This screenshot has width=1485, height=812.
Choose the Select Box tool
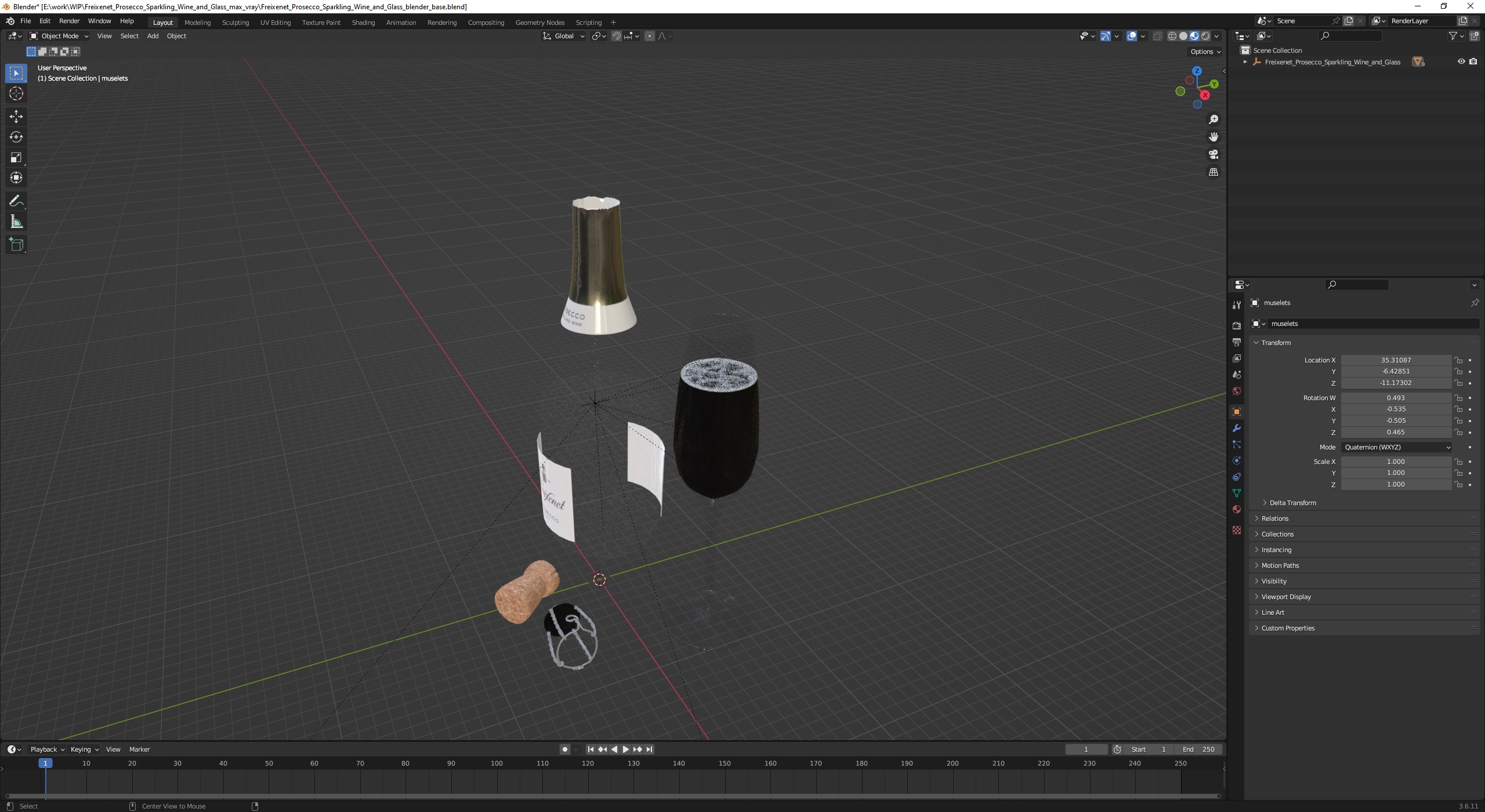(x=16, y=73)
